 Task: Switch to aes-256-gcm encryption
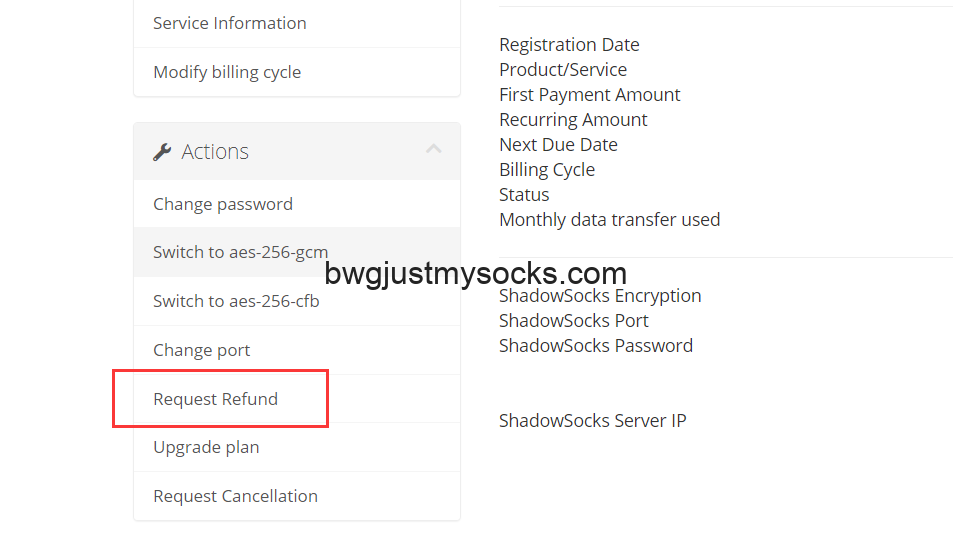240,252
